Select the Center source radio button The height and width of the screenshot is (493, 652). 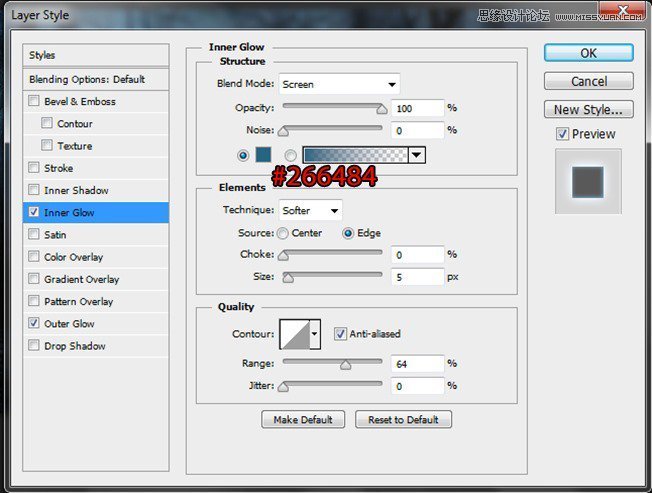click(x=283, y=233)
